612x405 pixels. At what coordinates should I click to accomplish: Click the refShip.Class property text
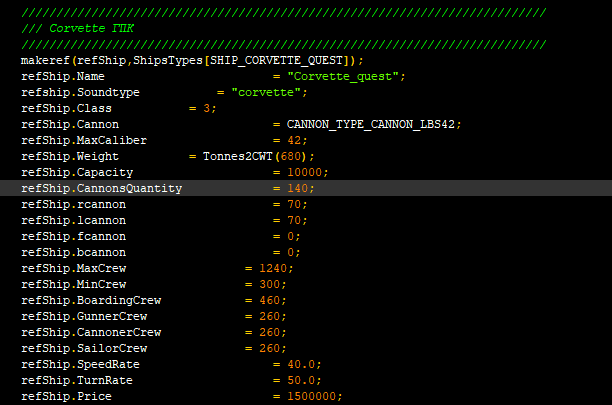pyautogui.click(x=66, y=108)
